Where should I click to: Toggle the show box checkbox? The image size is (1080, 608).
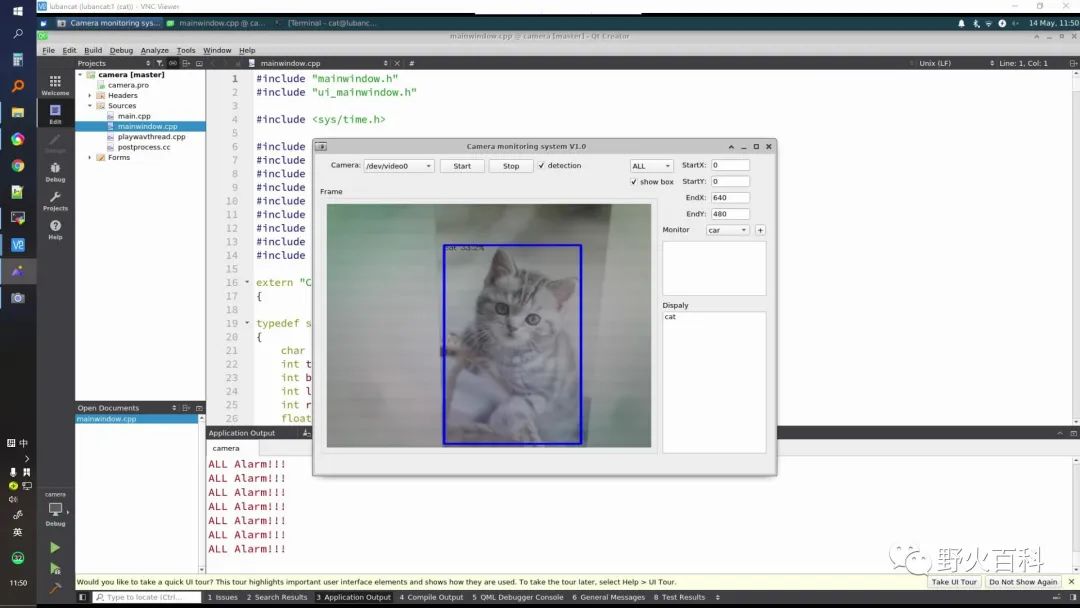[634, 182]
